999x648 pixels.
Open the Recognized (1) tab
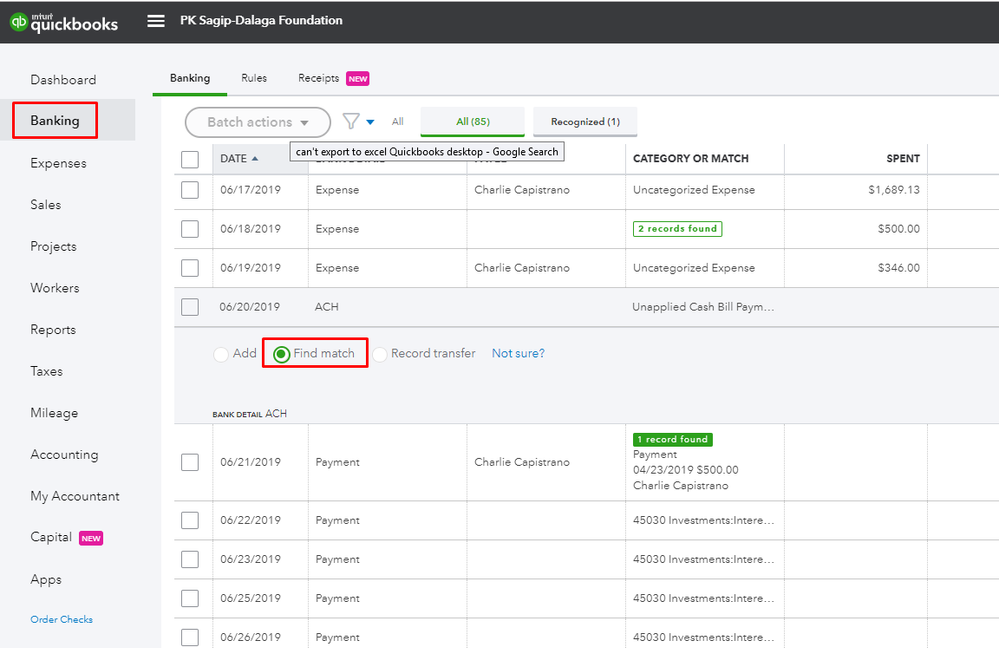coord(585,122)
